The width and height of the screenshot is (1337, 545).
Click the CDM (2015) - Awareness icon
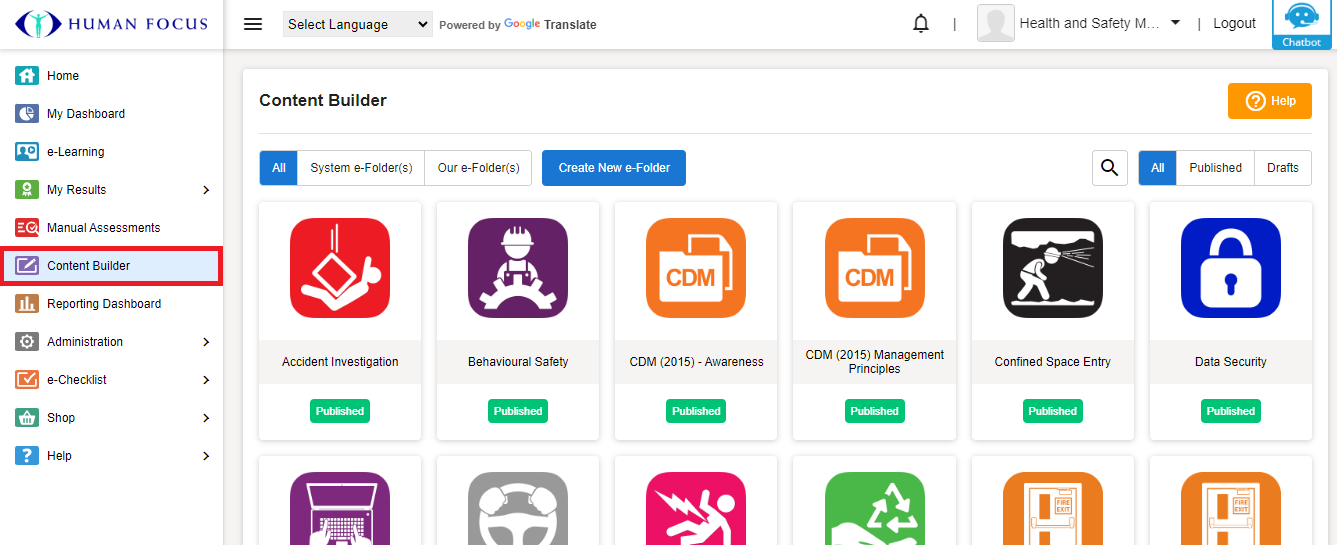(x=696, y=268)
